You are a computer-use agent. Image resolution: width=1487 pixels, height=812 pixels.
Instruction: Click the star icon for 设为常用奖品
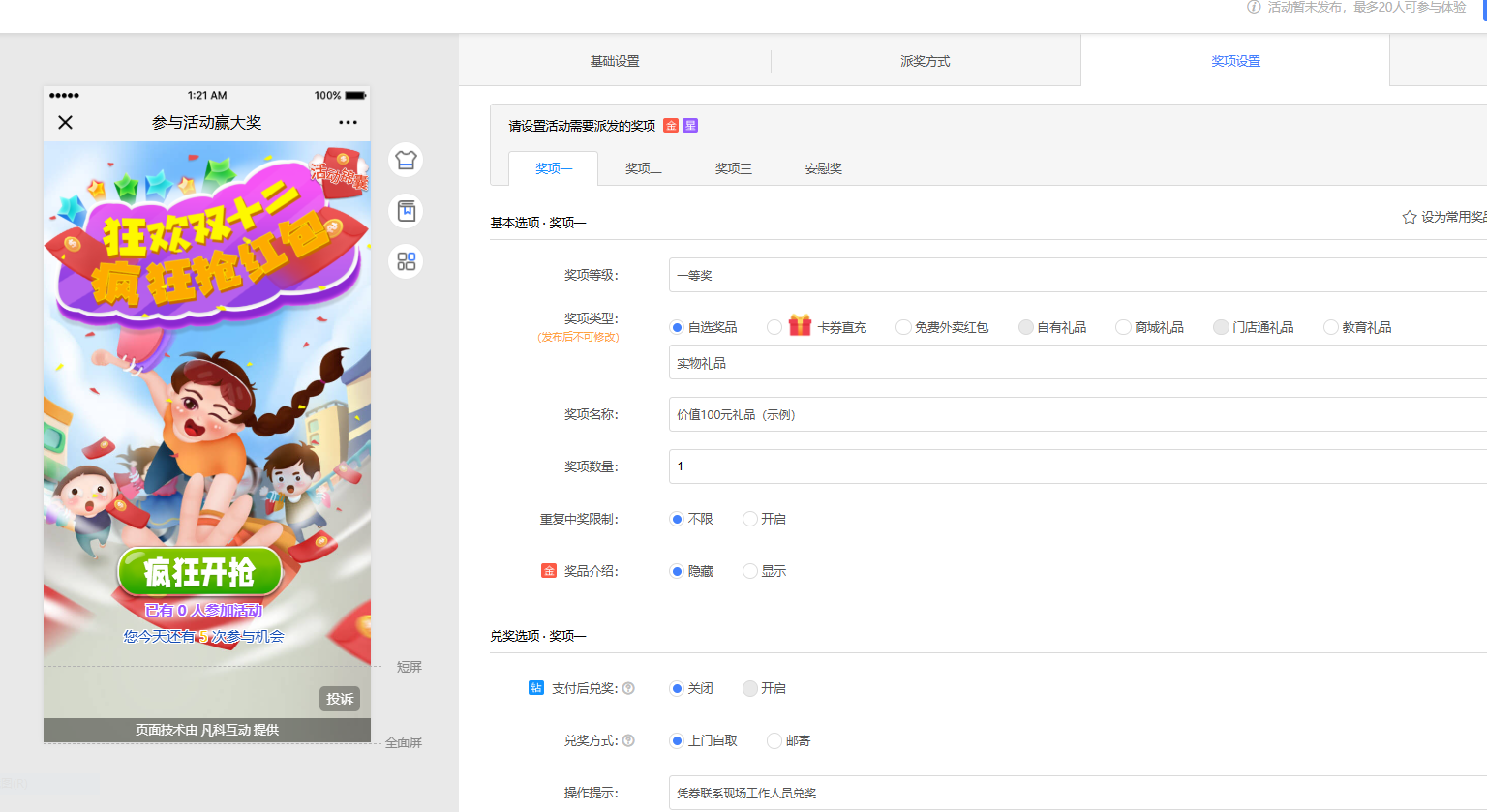click(1410, 217)
